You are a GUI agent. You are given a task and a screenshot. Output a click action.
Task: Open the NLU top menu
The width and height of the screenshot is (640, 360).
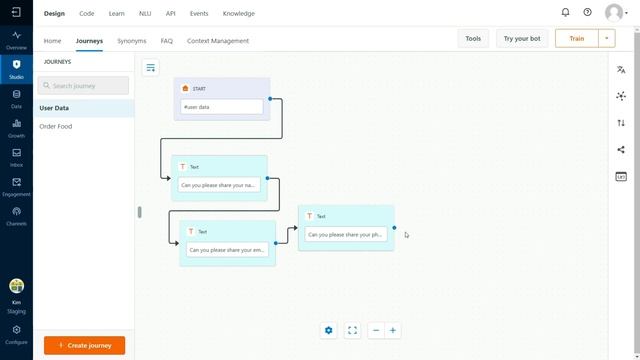click(145, 13)
